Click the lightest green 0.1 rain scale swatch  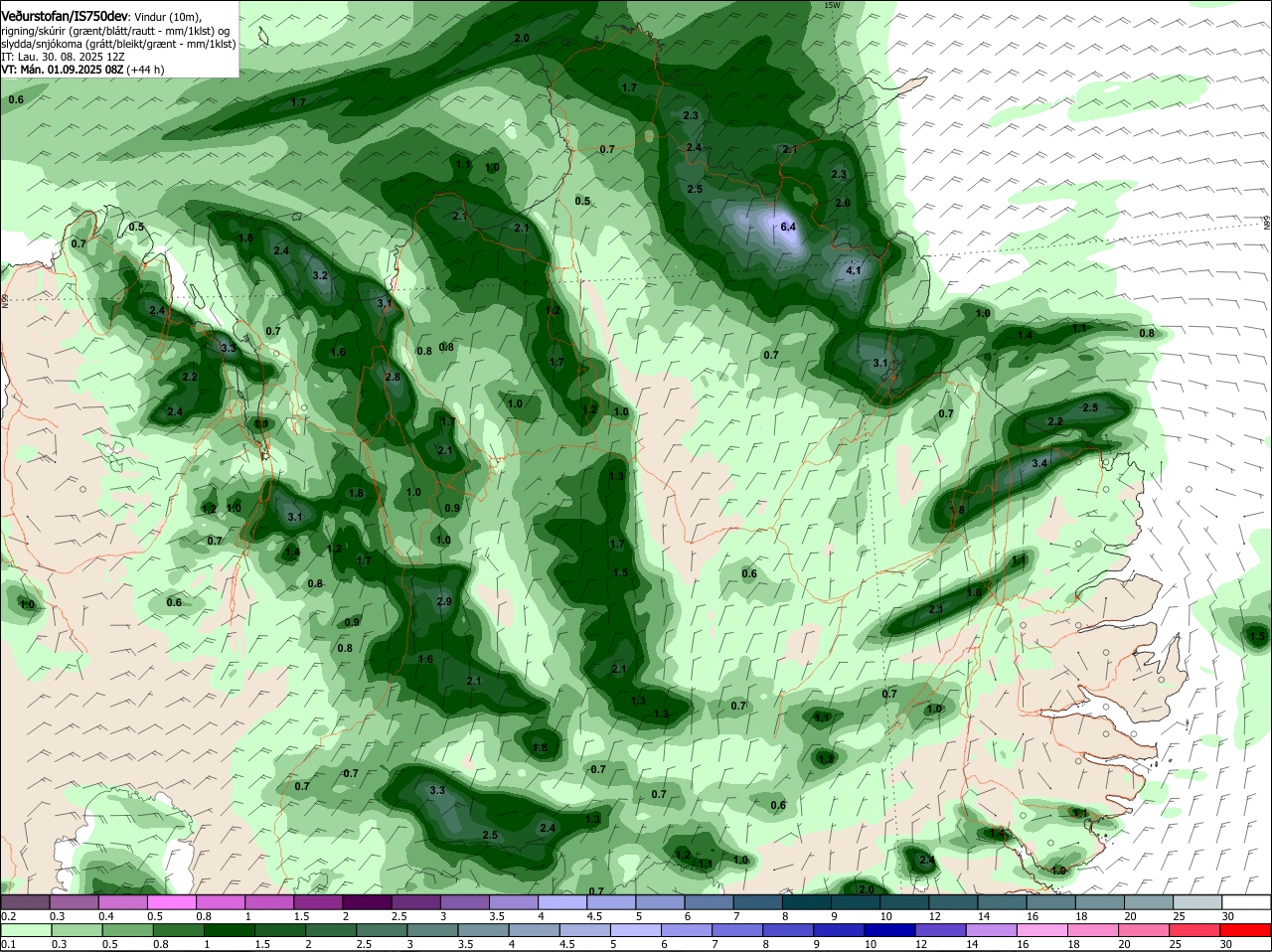25,930
